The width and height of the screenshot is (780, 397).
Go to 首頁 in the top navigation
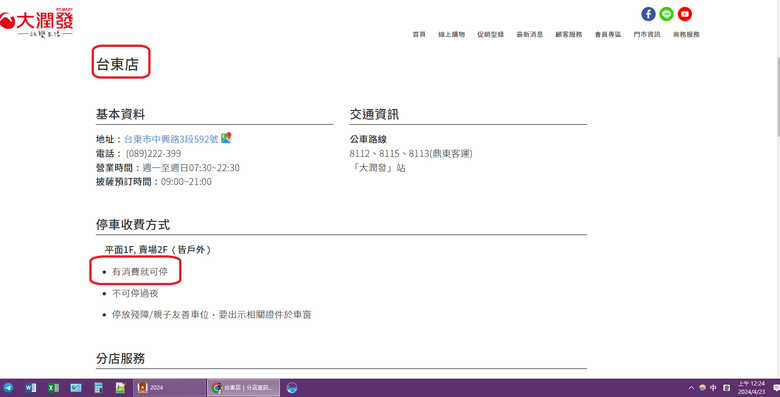click(419, 34)
